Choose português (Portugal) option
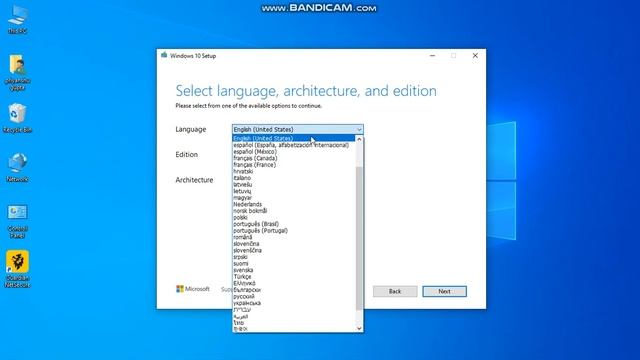Image resolution: width=640 pixels, height=360 pixels. point(294,230)
